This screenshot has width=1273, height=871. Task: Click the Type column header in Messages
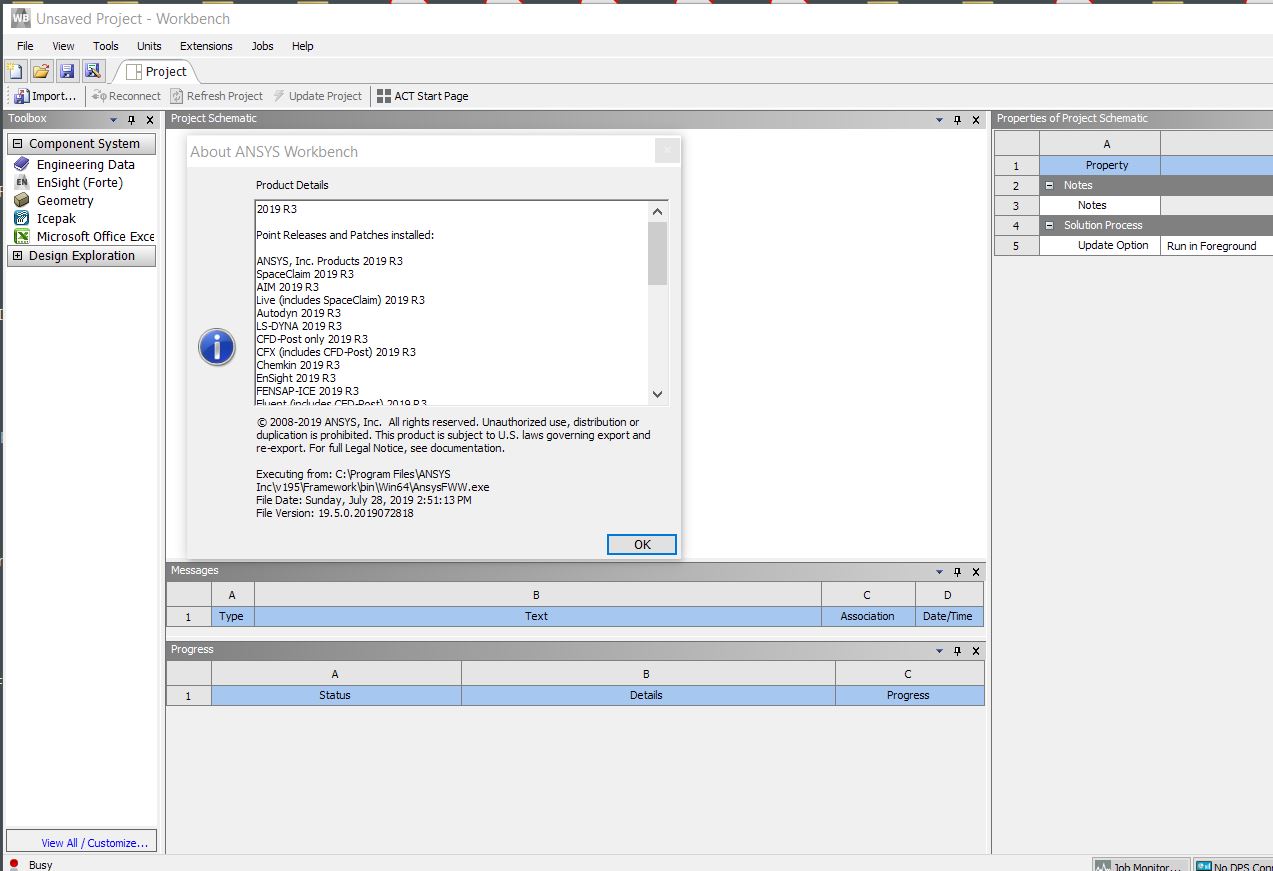[x=231, y=616]
